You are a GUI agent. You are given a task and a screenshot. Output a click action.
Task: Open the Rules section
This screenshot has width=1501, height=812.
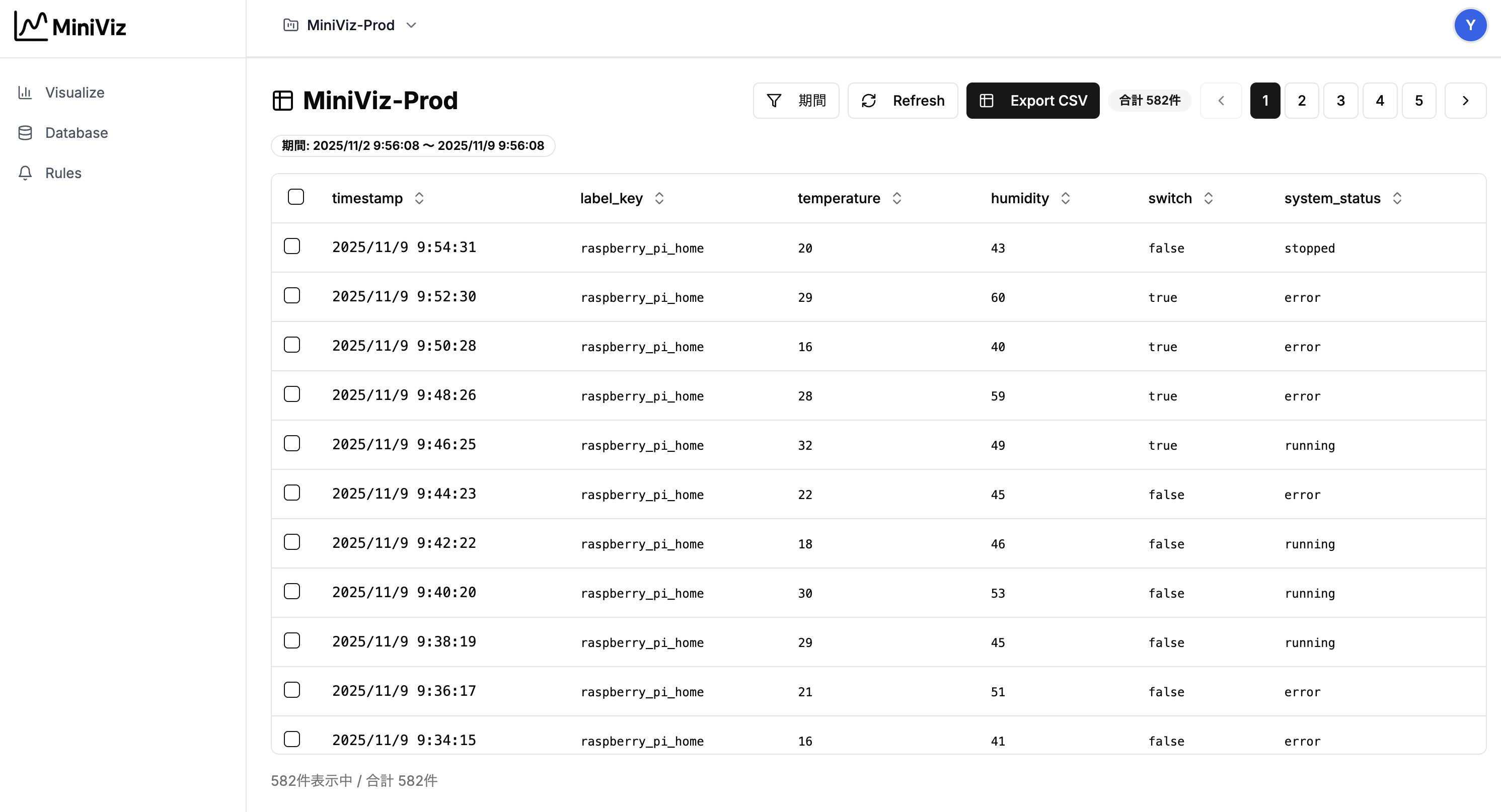tap(62, 173)
